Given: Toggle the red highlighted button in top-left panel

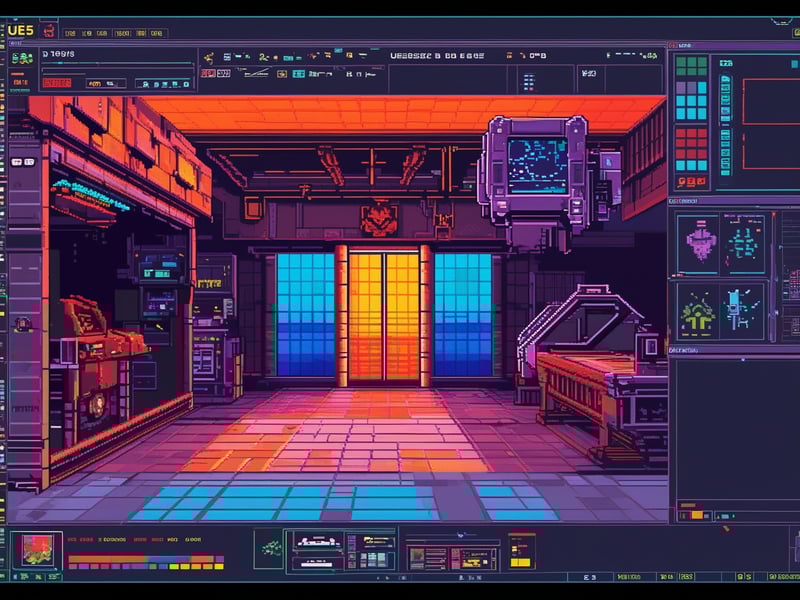Looking at the screenshot, I should (x=57, y=83).
